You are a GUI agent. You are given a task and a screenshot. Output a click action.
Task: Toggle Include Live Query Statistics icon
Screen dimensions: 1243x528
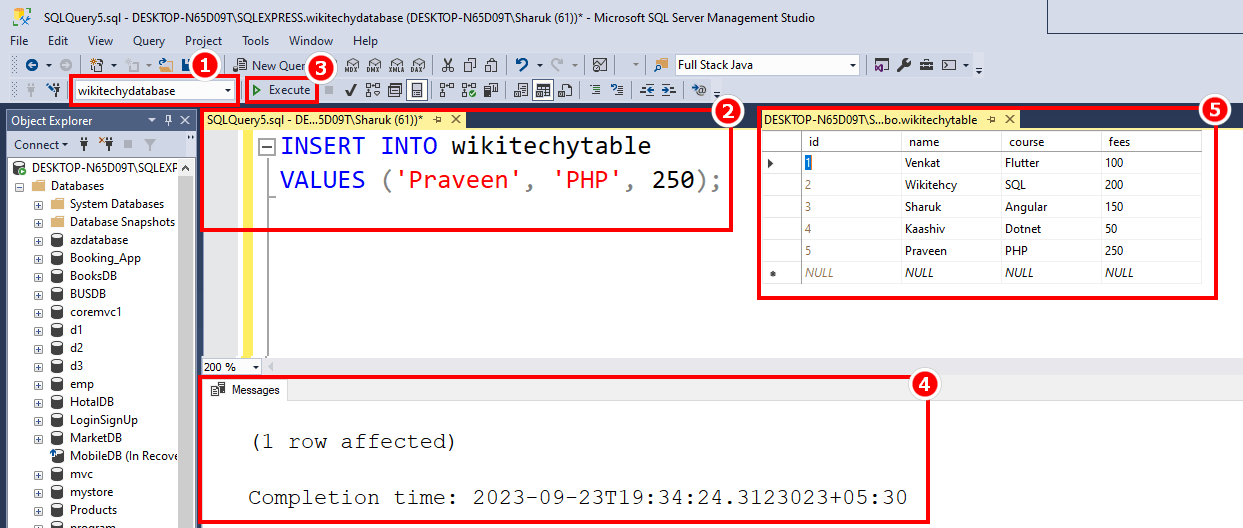tap(468, 90)
